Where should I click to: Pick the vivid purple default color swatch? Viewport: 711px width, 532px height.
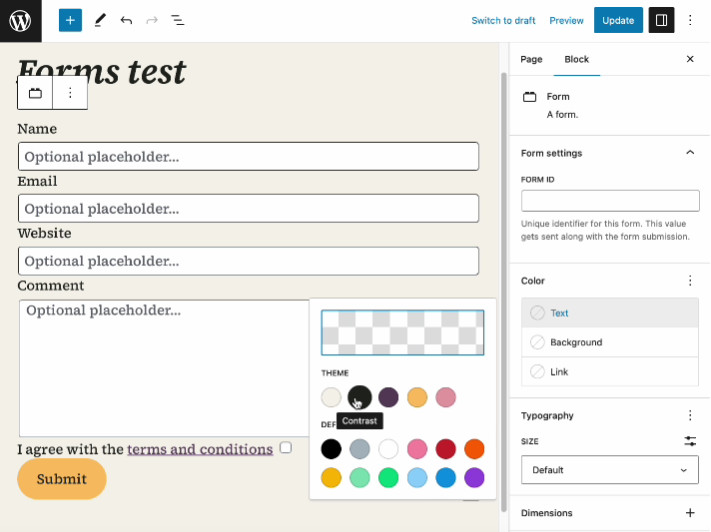[474, 478]
